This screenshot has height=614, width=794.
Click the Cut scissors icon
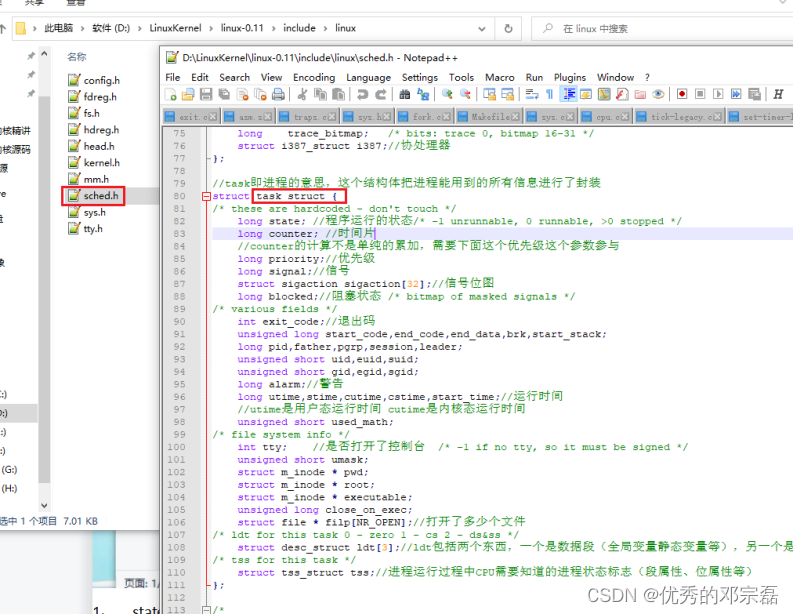point(302,94)
